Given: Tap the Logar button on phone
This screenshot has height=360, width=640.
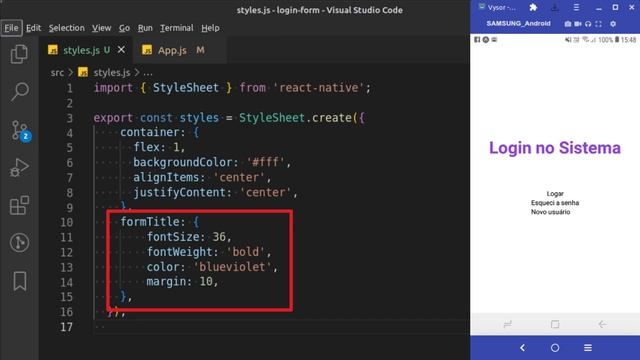Looking at the screenshot, I should (555, 194).
